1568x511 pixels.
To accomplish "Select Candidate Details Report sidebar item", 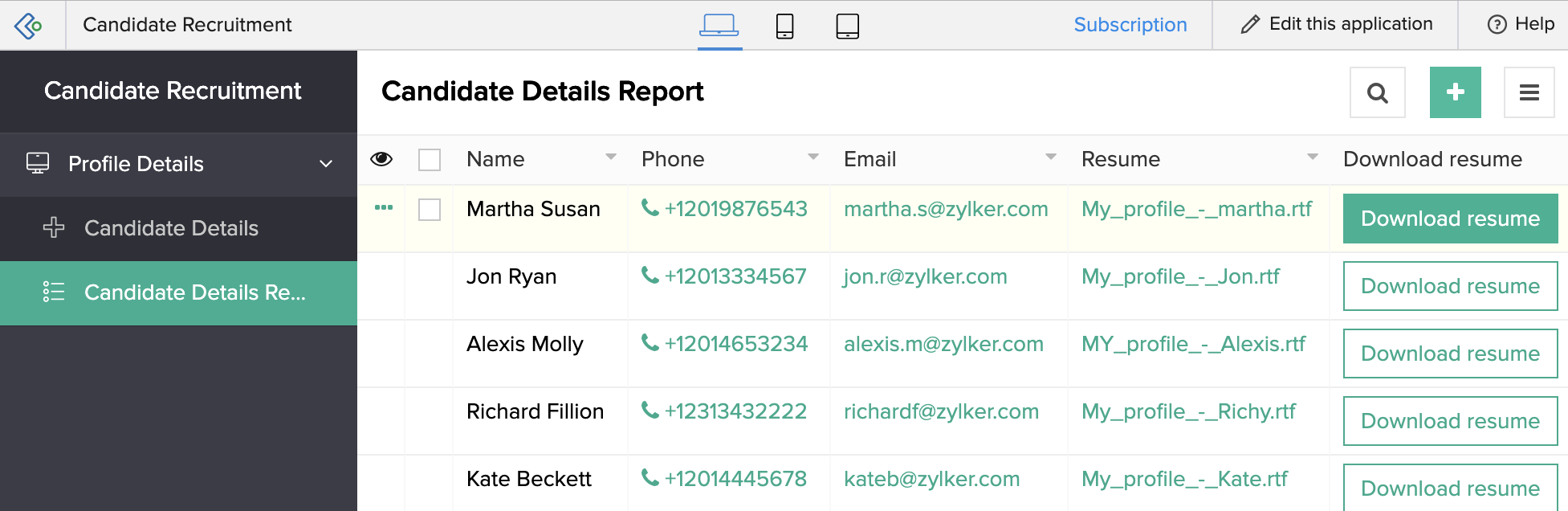I will coord(194,292).
